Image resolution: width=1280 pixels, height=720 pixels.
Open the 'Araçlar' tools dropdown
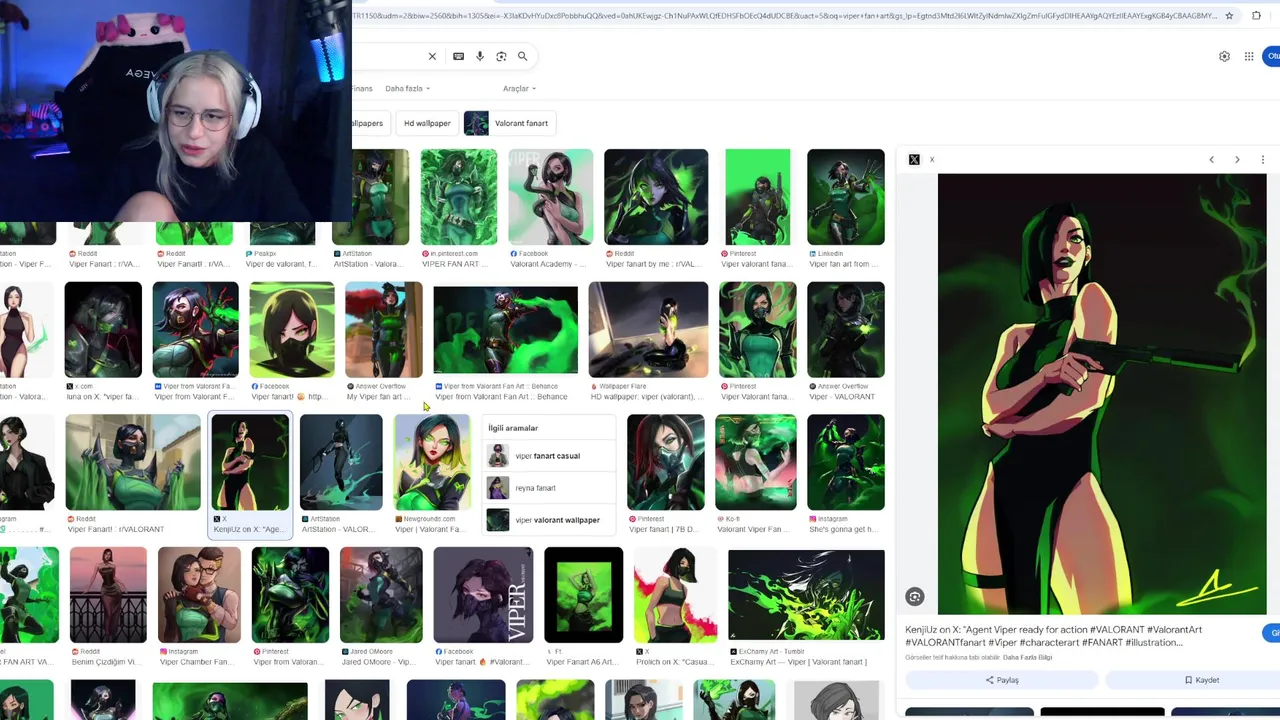click(519, 89)
